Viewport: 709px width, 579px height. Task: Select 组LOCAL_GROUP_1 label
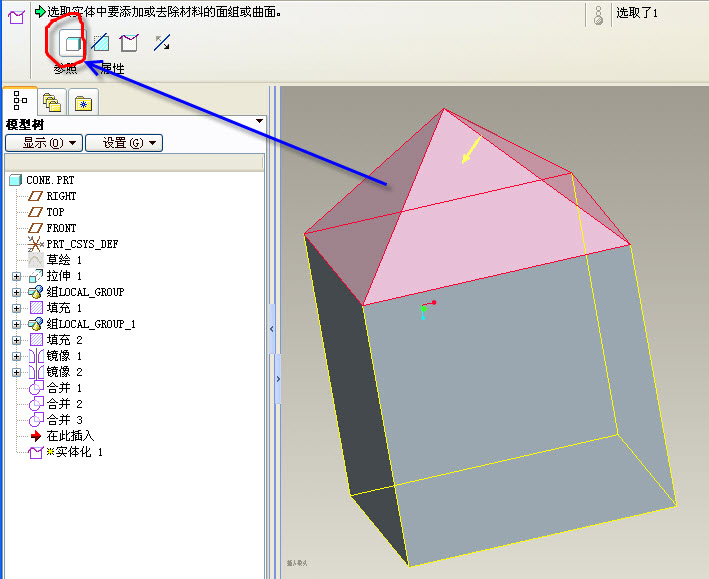(x=91, y=324)
